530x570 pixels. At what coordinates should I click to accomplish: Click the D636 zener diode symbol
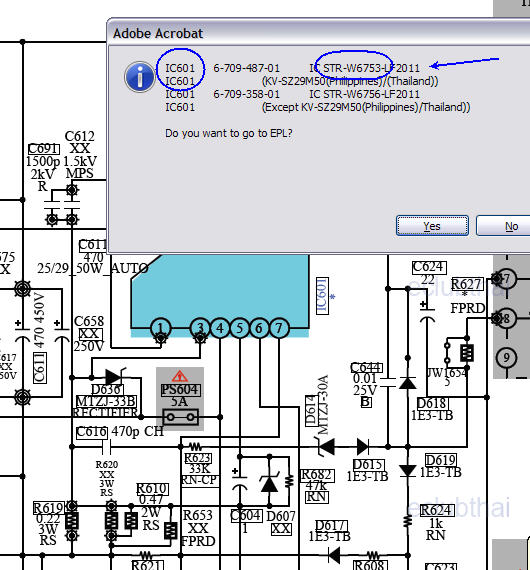115,377
